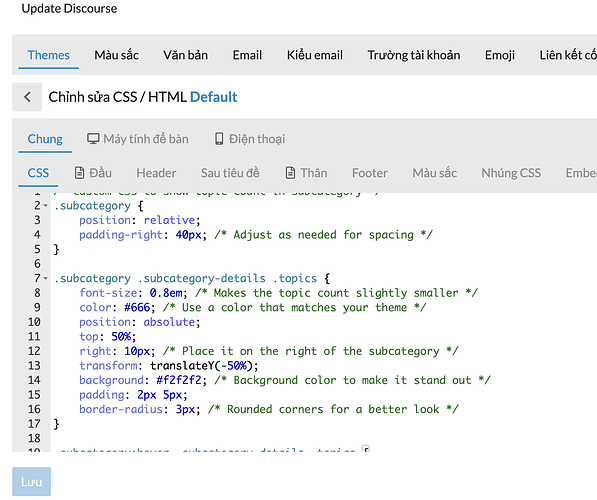Click line number 17 in the gutter
The height and width of the screenshot is (500, 597).
[x=34, y=424]
